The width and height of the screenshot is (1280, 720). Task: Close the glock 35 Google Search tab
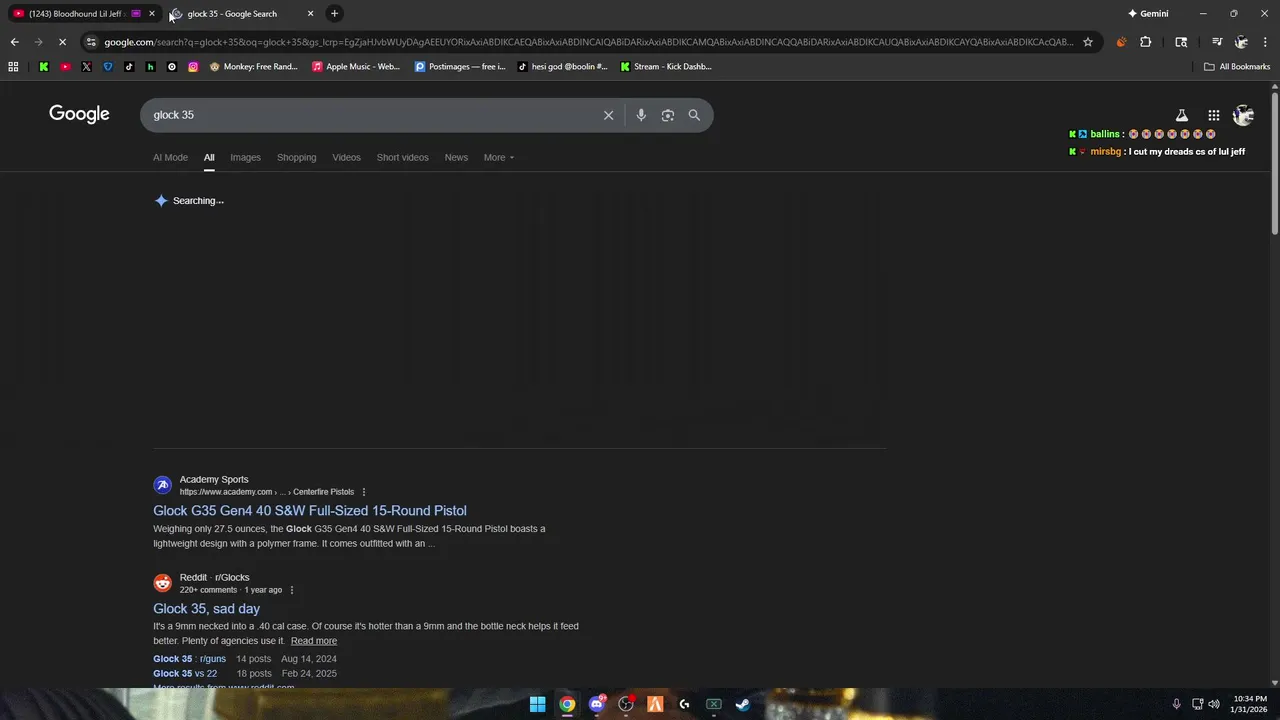pyautogui.click(x=310, y=14)
